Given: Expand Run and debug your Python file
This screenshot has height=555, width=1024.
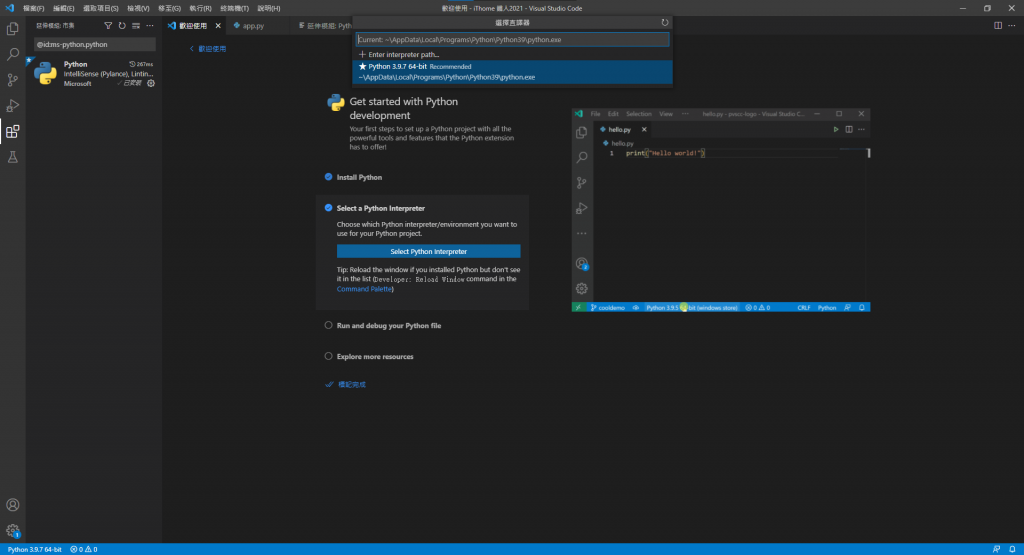Looking at the screenshot, I should (x=389, y=325).
